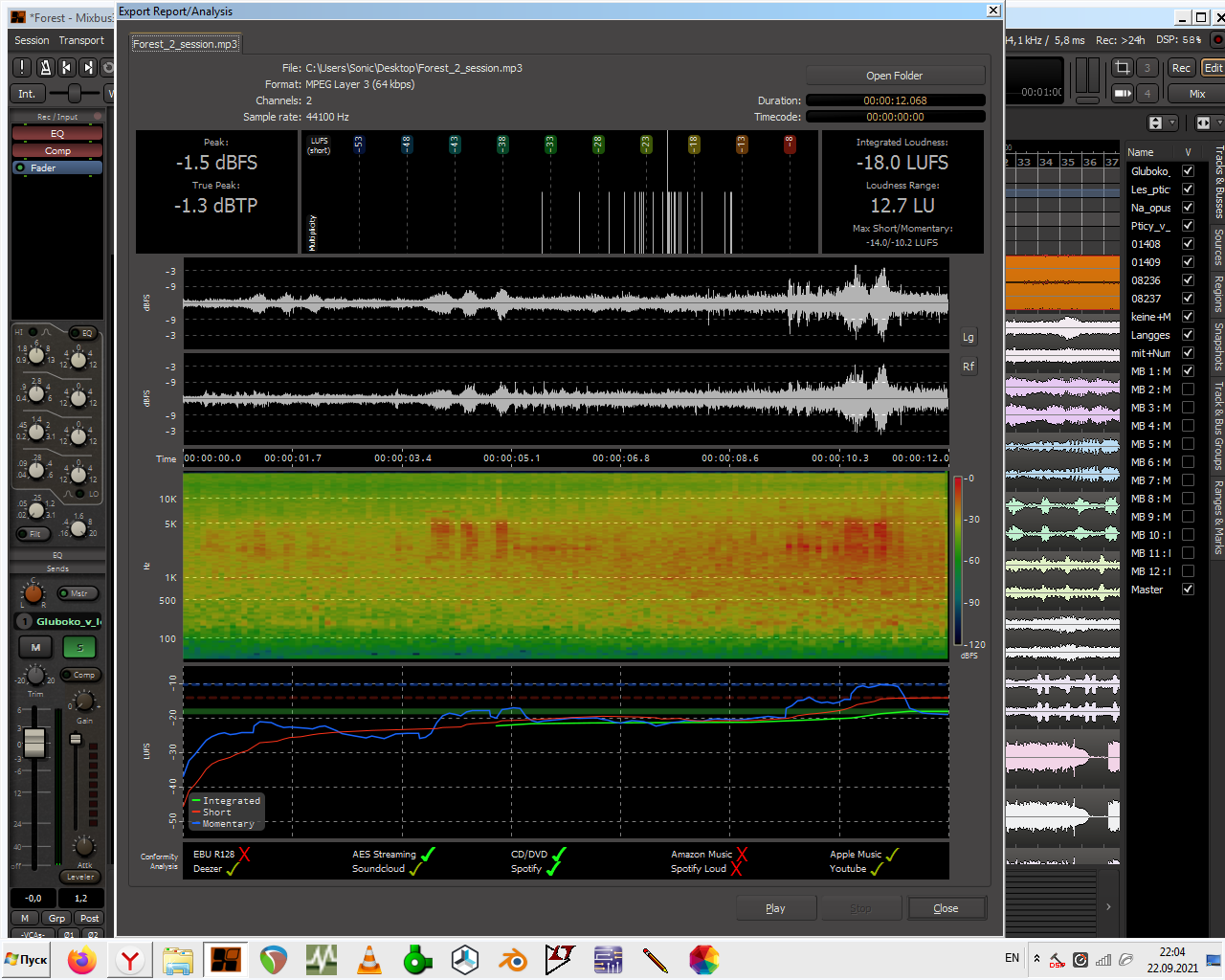The width and height of the screenshot is (1225, 980).
Task: Toggle the Comp enable button on channel strip
Action: click(80, 675)
